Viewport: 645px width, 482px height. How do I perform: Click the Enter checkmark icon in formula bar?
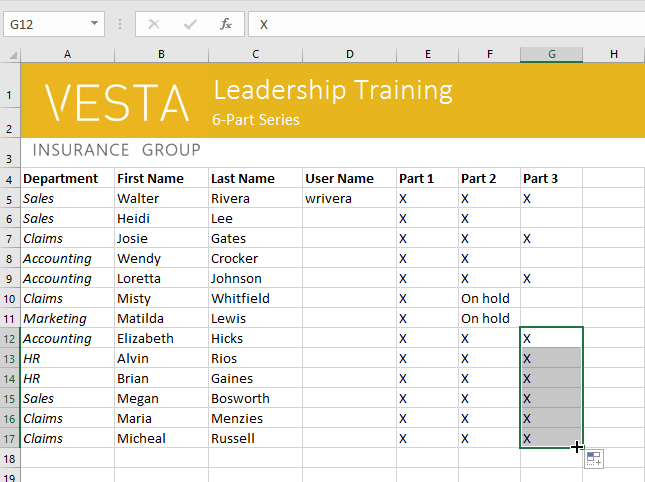tap(190, 23)
